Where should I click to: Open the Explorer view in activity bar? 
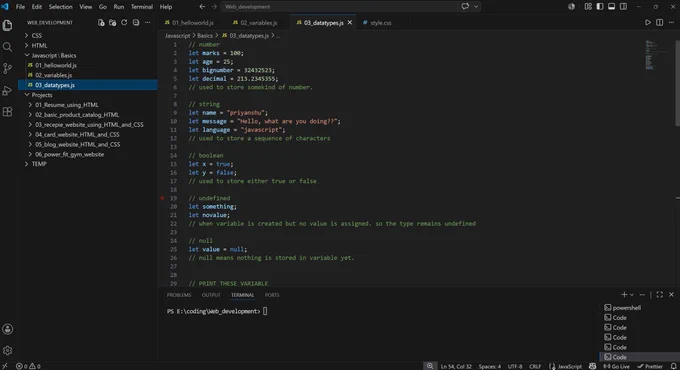point(7,25)
